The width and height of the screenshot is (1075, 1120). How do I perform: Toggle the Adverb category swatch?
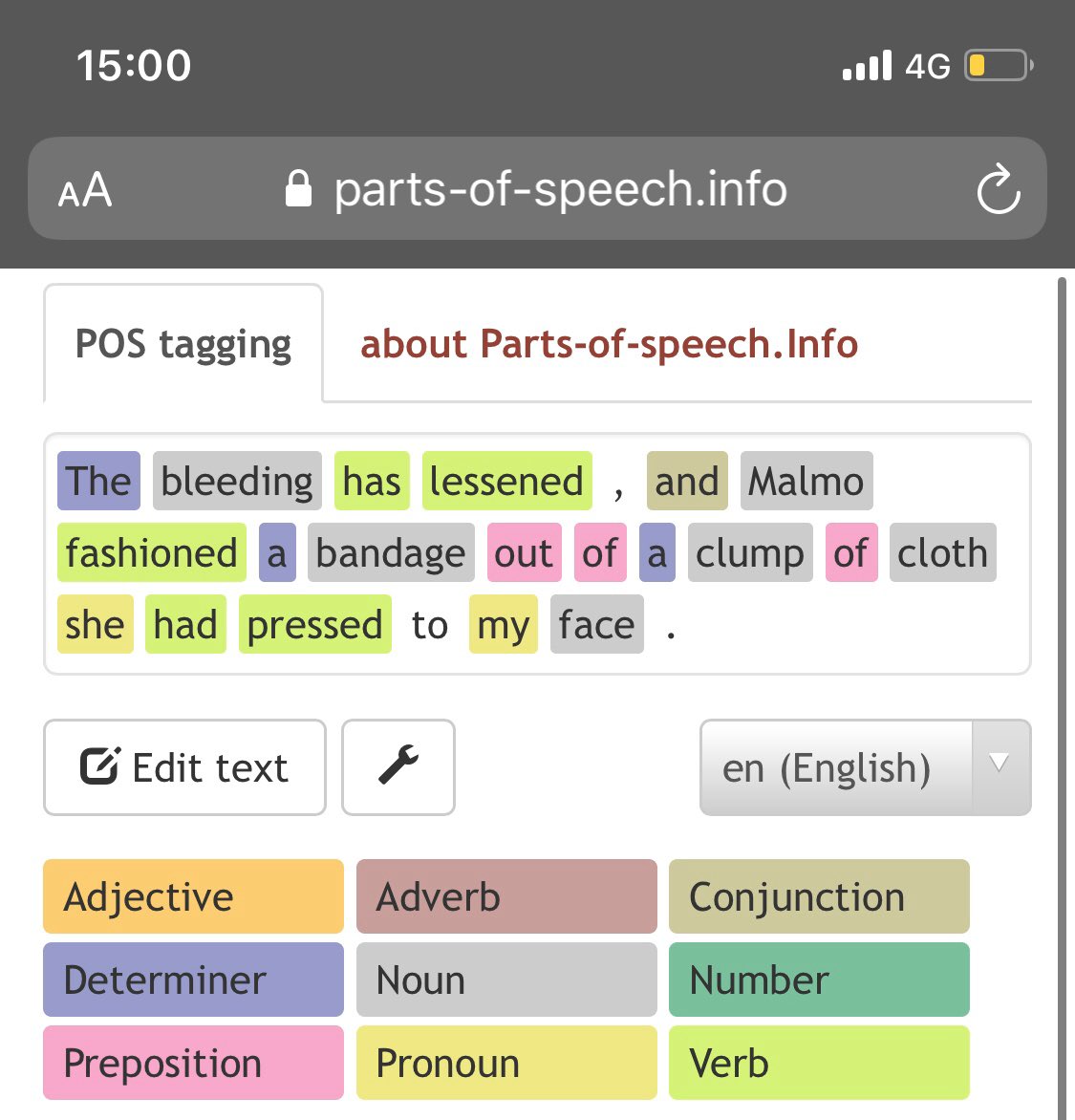click(x=506, y=895)
